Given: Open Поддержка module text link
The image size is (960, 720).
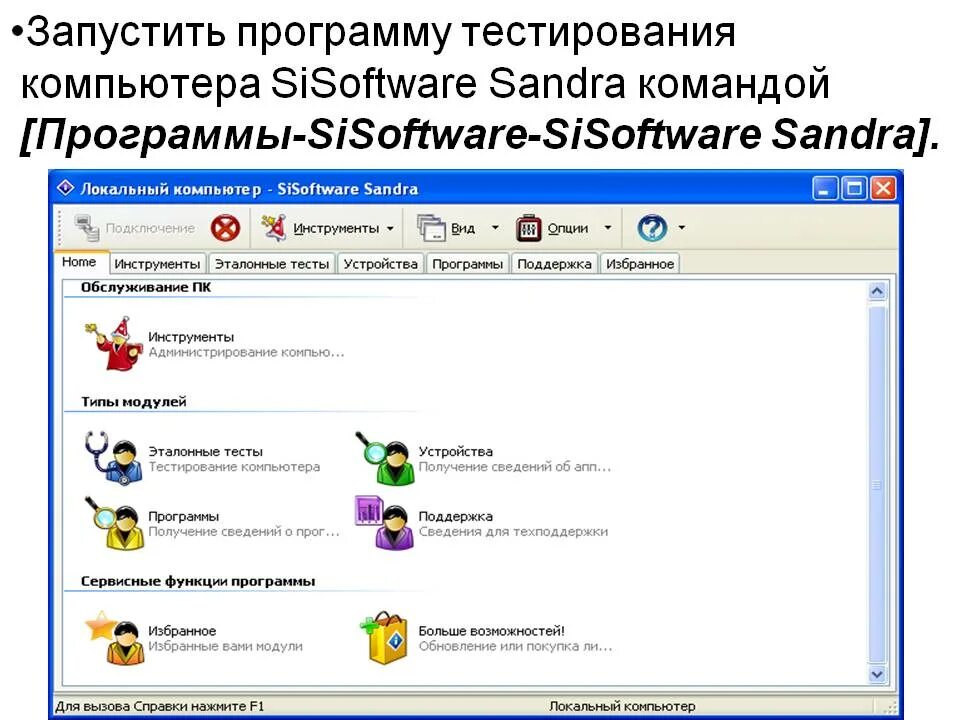Looking at the screenshot, I should [456, 516].
